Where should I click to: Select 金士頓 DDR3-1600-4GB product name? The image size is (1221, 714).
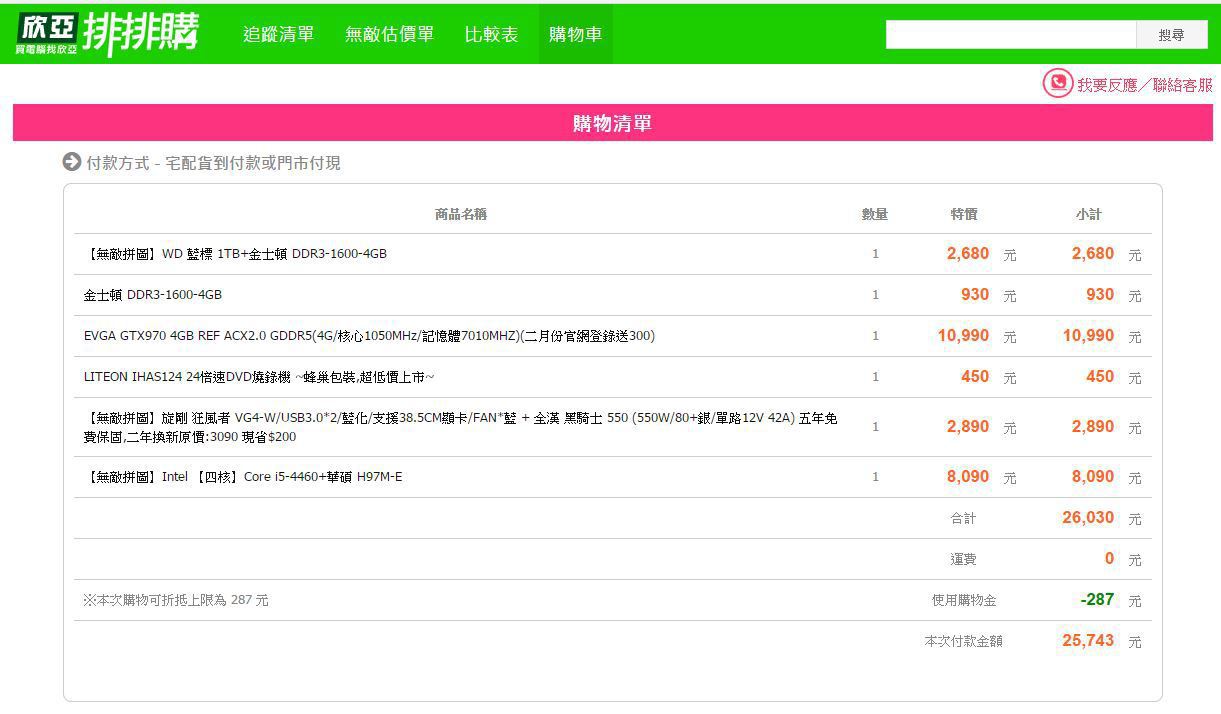coord(153,295)
